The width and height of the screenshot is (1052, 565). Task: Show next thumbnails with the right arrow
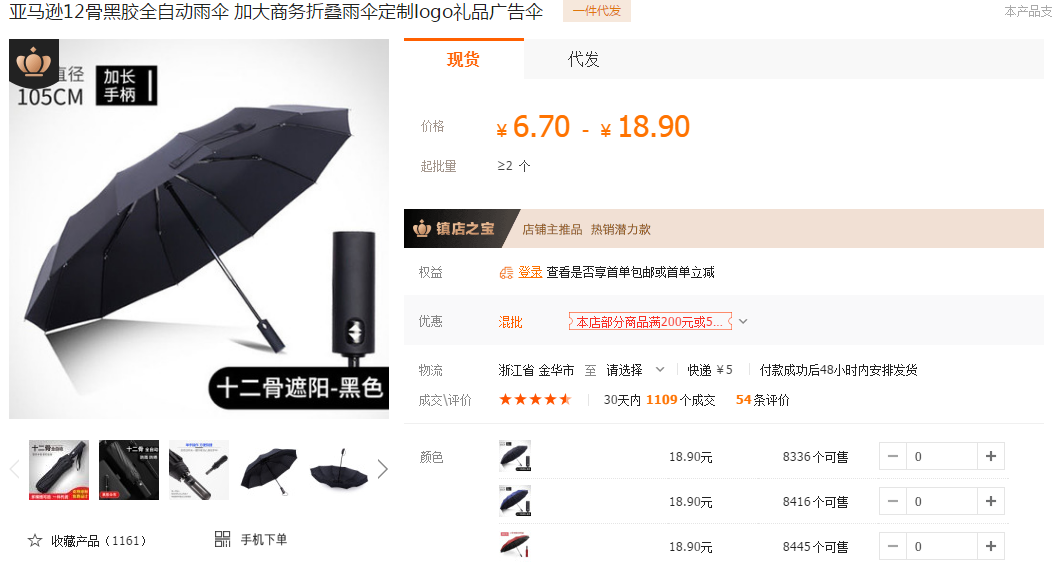[382, 469]
